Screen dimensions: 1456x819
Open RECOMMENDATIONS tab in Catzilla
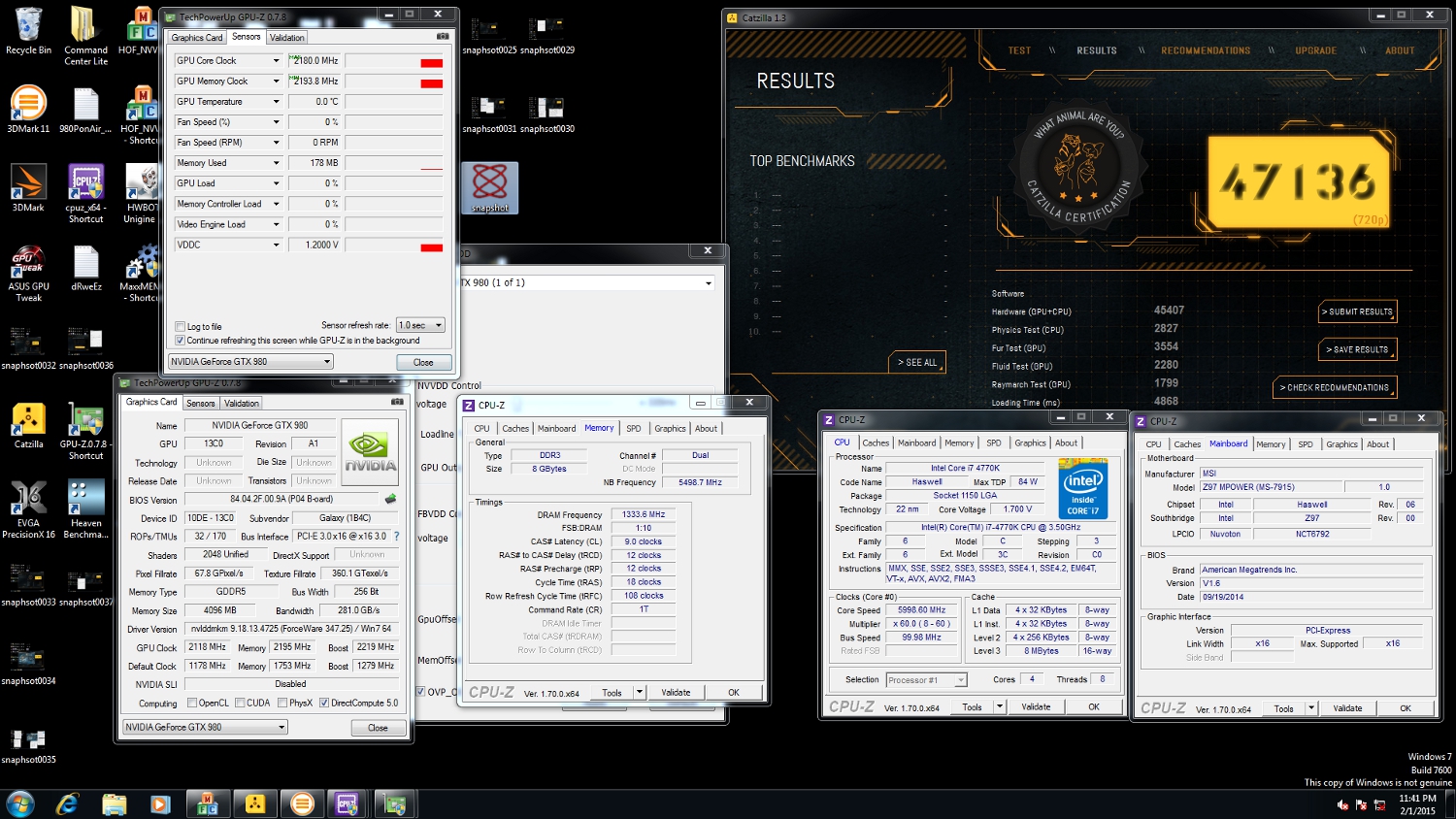point(1206,50)
